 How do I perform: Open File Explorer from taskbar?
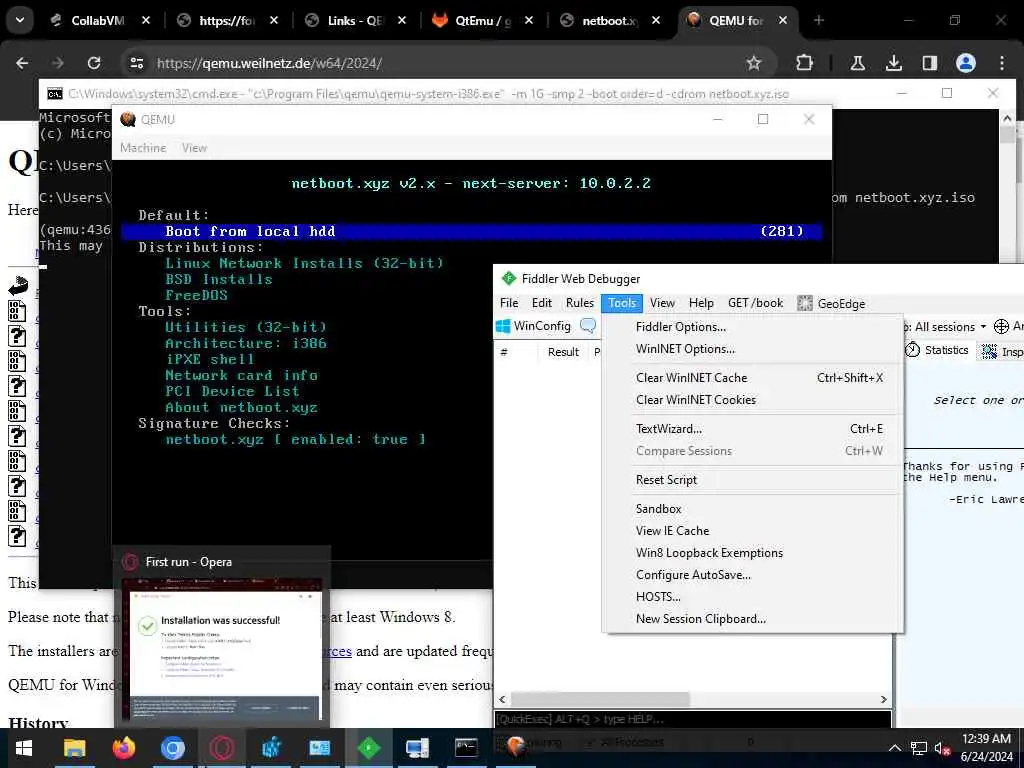tap(74, 748)
